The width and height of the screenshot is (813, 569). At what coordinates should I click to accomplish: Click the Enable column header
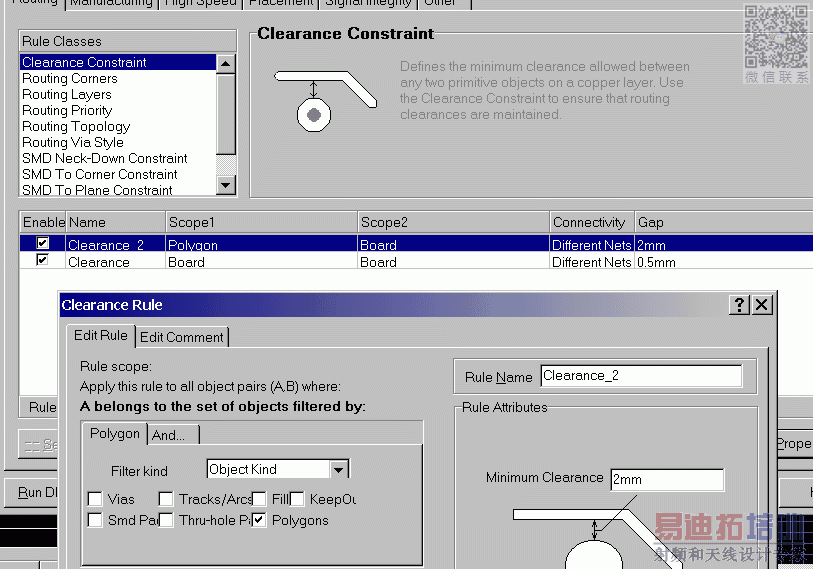(x=43, y=222)
